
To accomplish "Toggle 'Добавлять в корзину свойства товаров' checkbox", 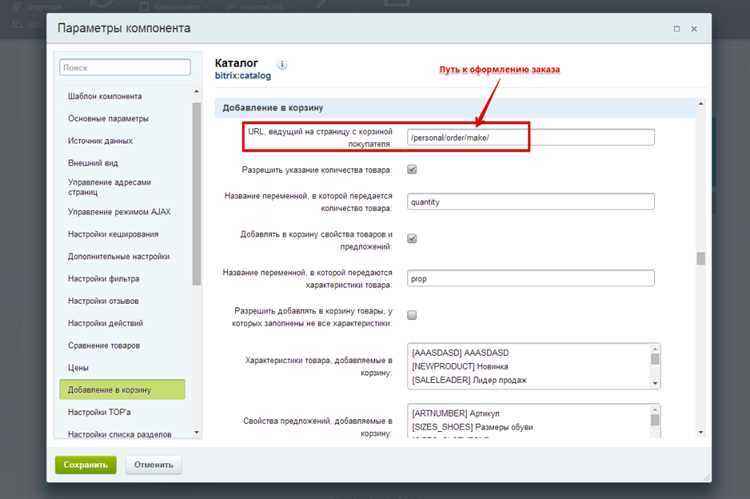I will (x=412, y=238).
